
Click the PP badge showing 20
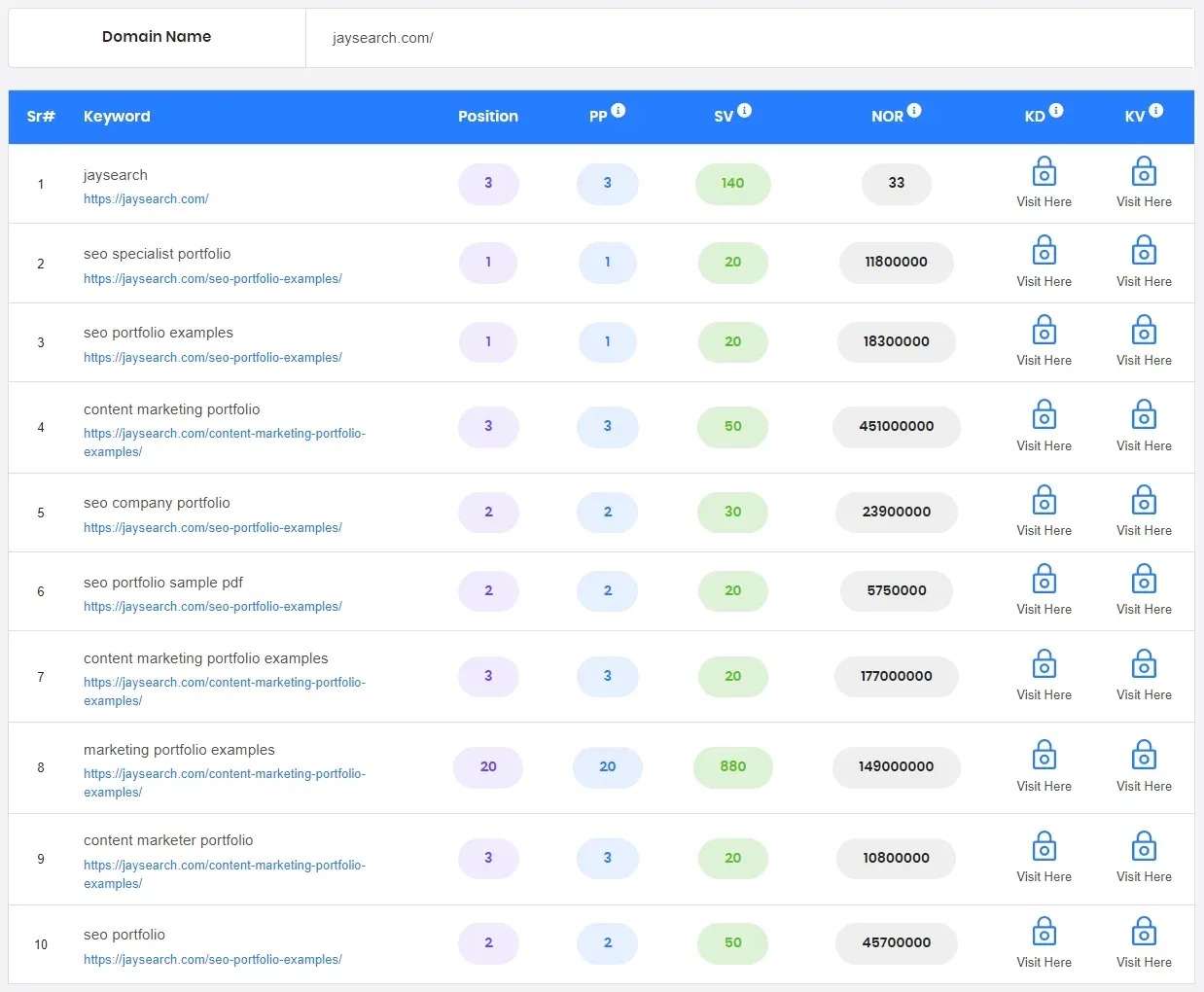point(608,766)
